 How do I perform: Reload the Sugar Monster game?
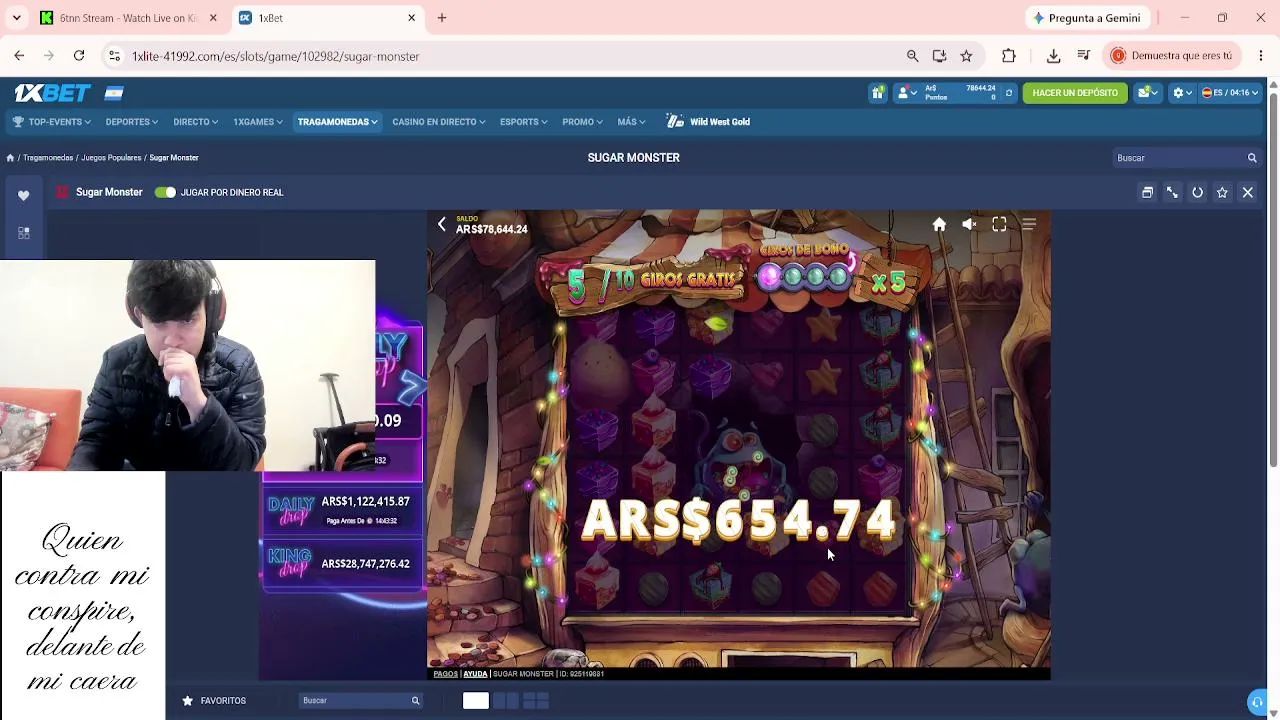tap(1197, 192)
